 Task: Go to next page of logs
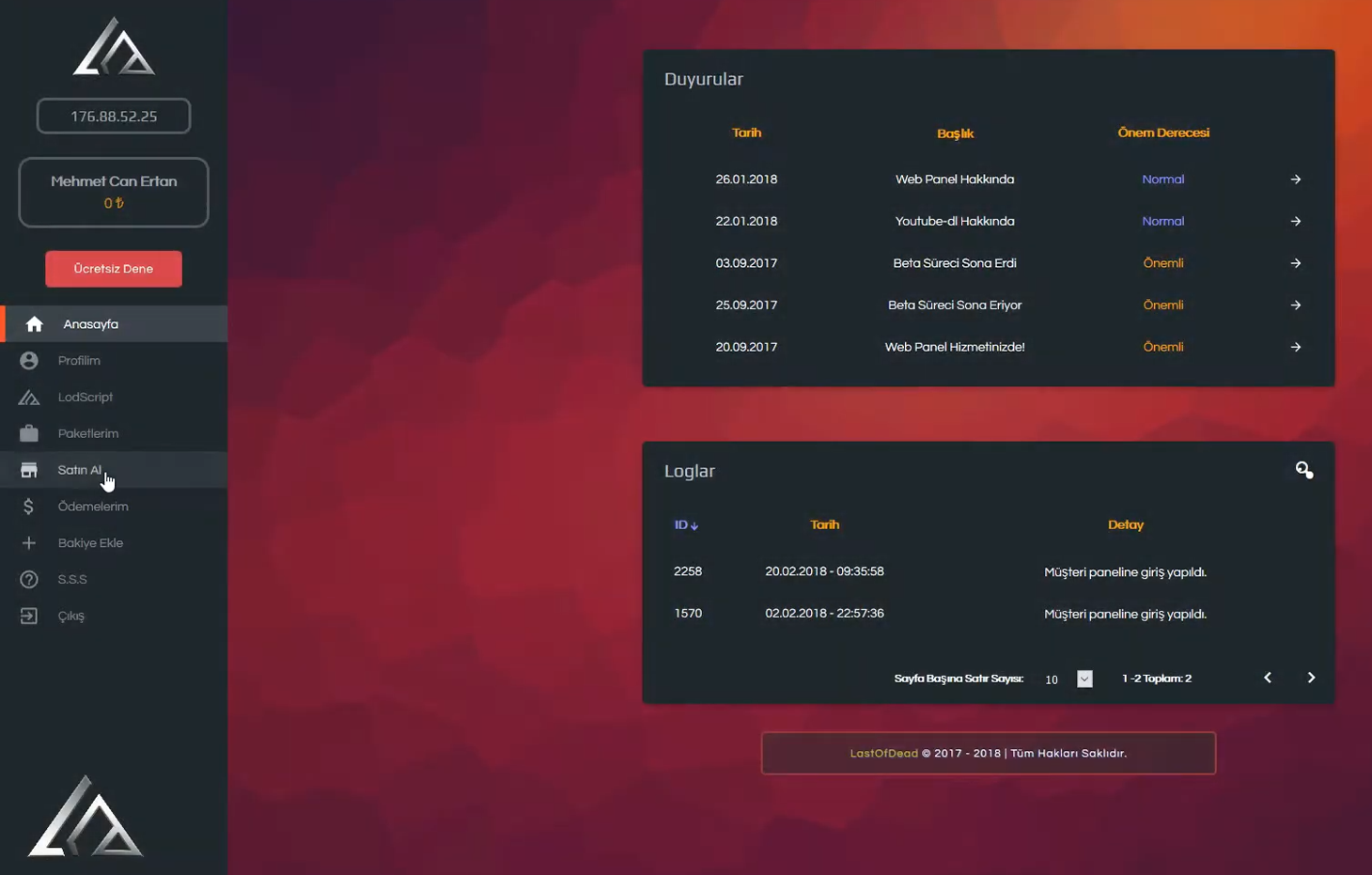tap(1312, 678)
